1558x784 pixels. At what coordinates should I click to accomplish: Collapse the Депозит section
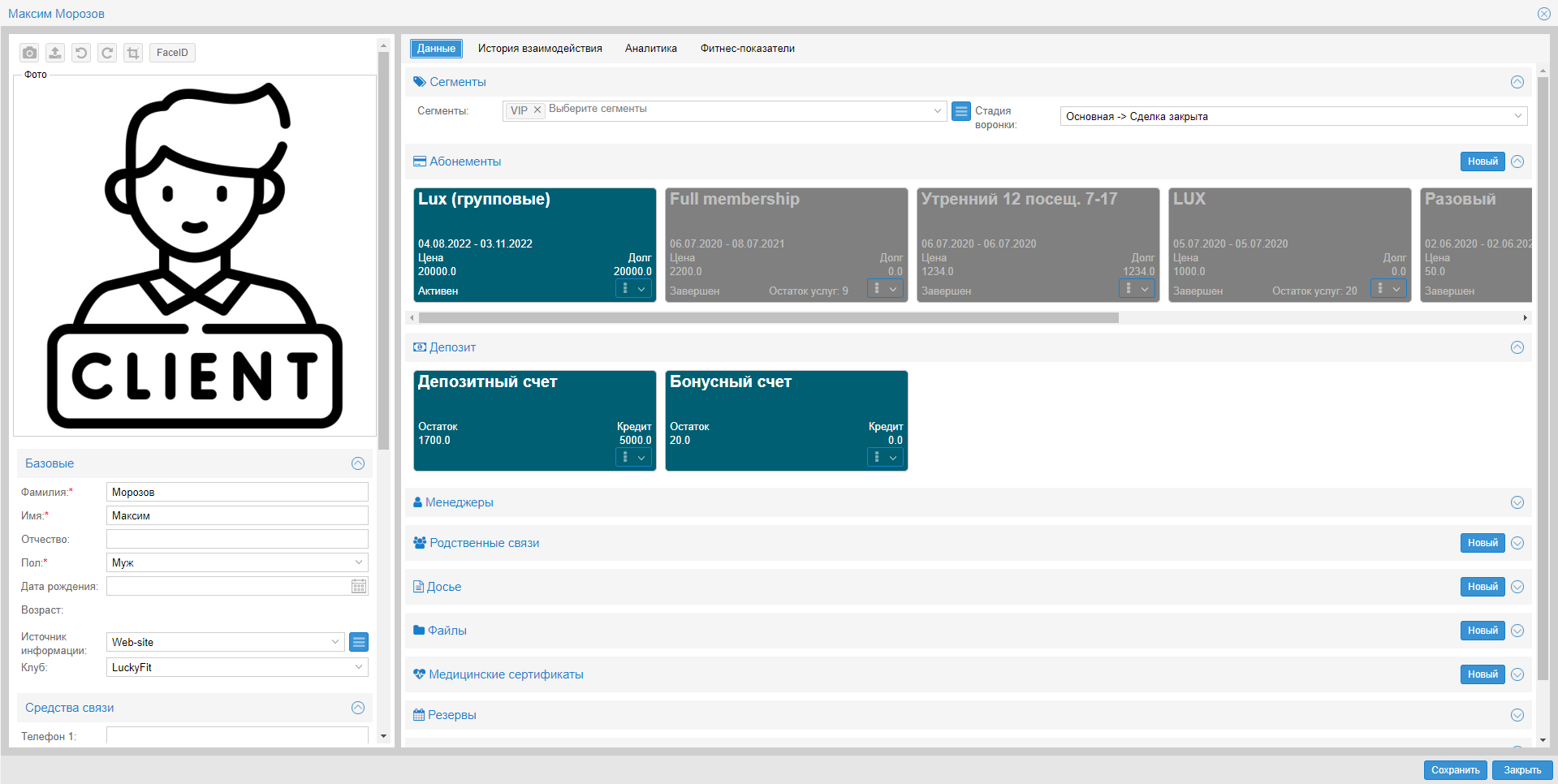[x=1517, y=347]
